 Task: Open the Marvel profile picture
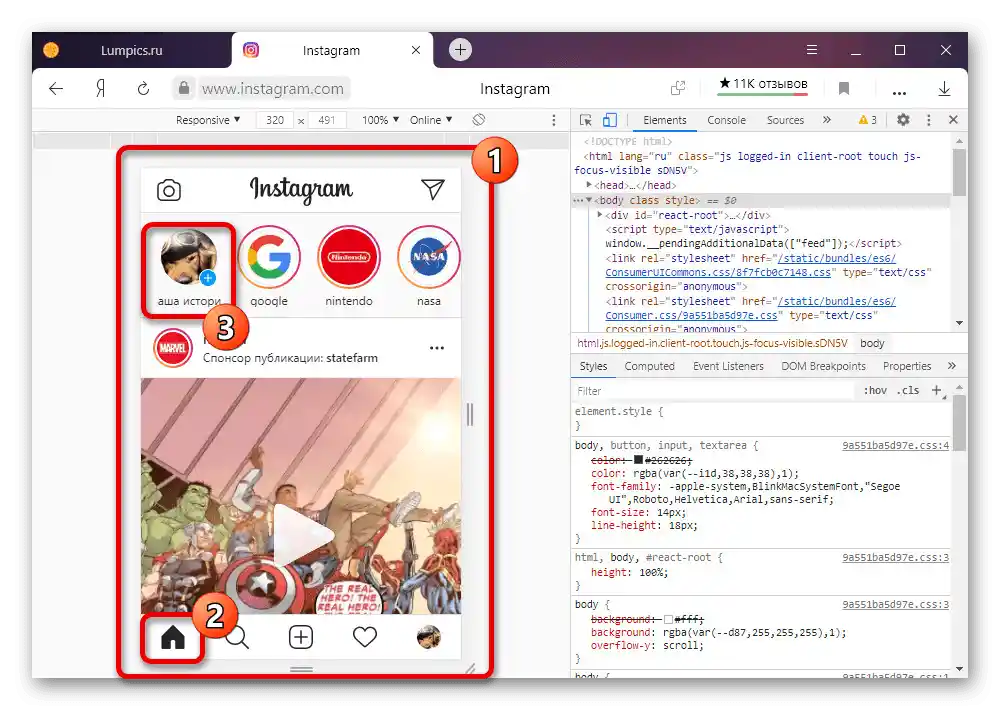173,348
